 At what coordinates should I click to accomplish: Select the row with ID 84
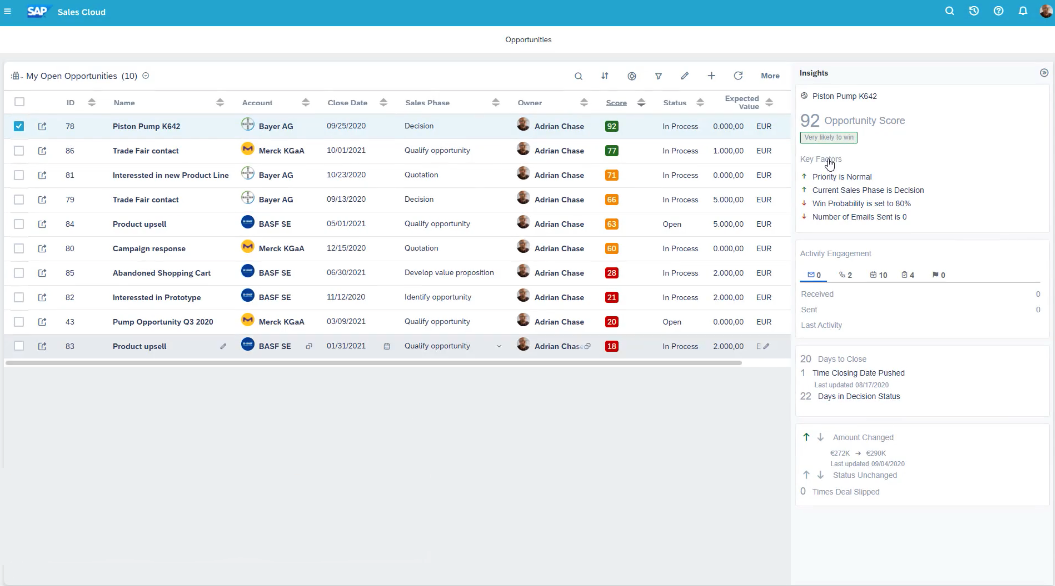pyautogui.click(x=19, y=224)
